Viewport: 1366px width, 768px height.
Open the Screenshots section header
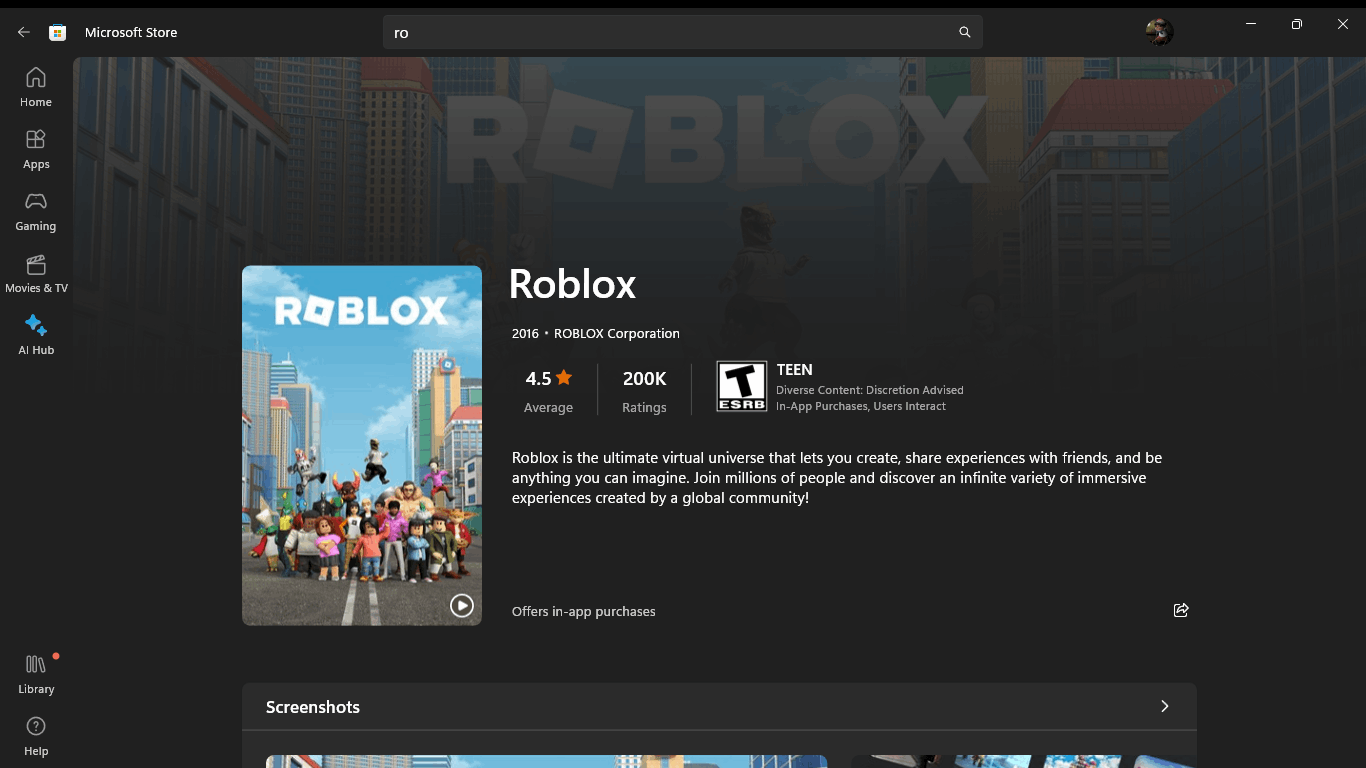pos(719,707)
